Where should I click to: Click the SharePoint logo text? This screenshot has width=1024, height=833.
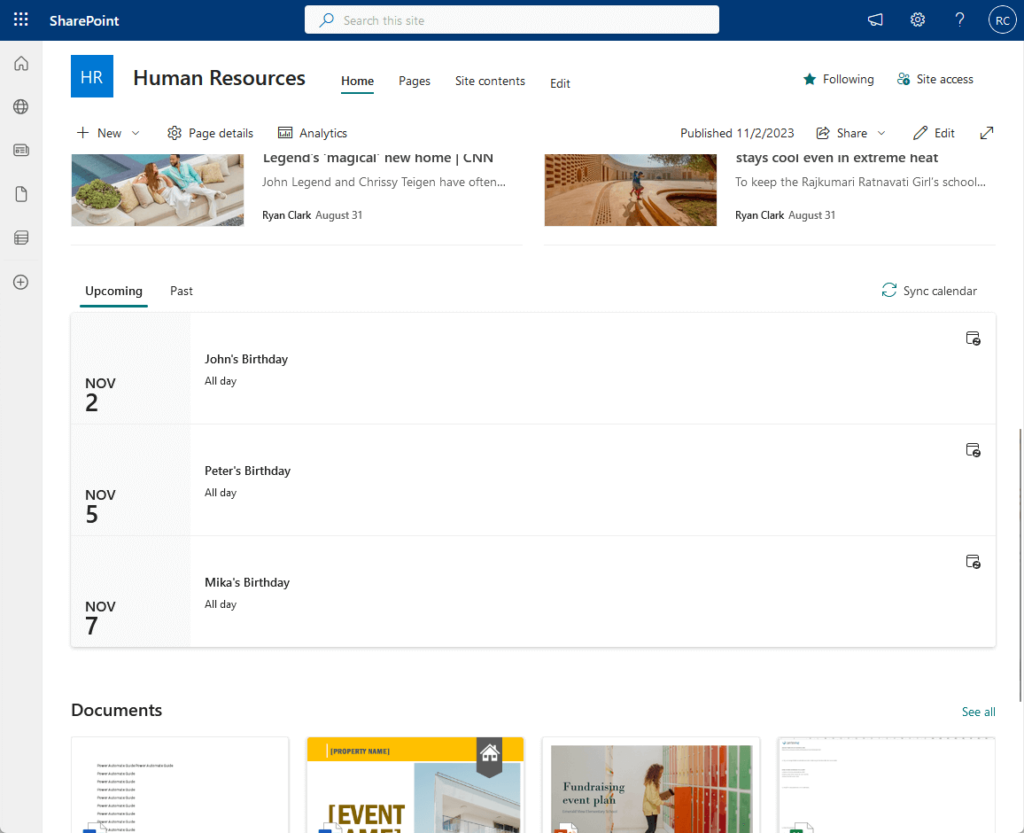[84, 20]
